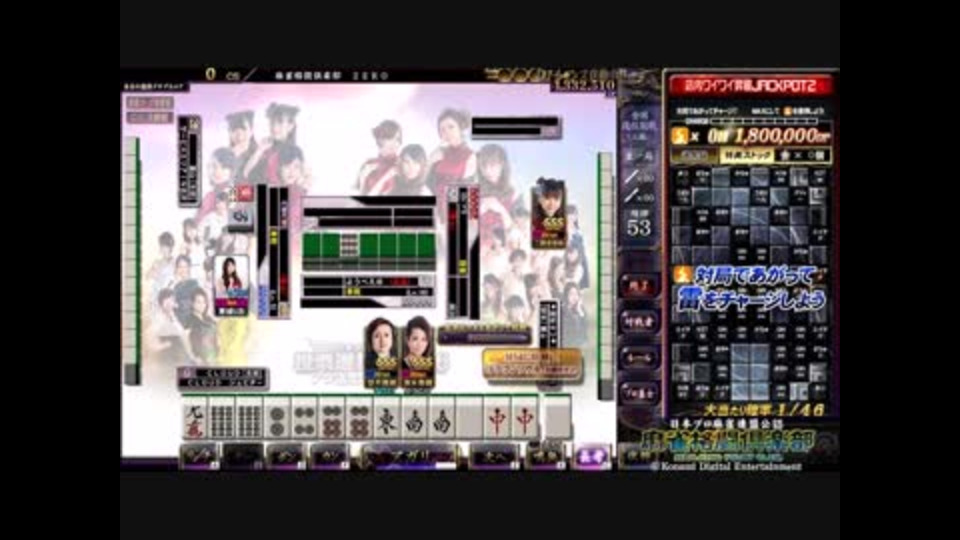Select the South wind tile next to the East tile
960x540 pixels.
pos(415,418)
